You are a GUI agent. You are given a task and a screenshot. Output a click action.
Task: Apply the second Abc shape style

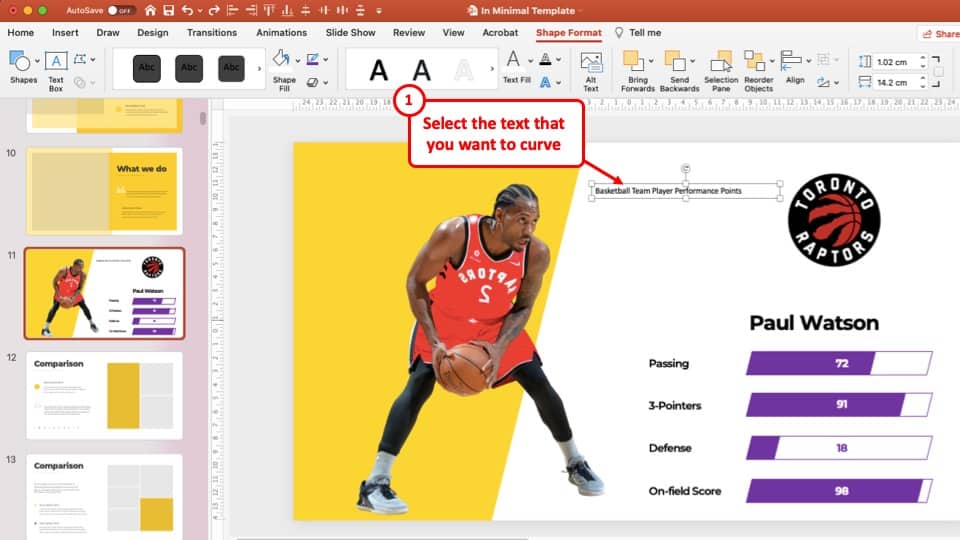tap(189, 68)
